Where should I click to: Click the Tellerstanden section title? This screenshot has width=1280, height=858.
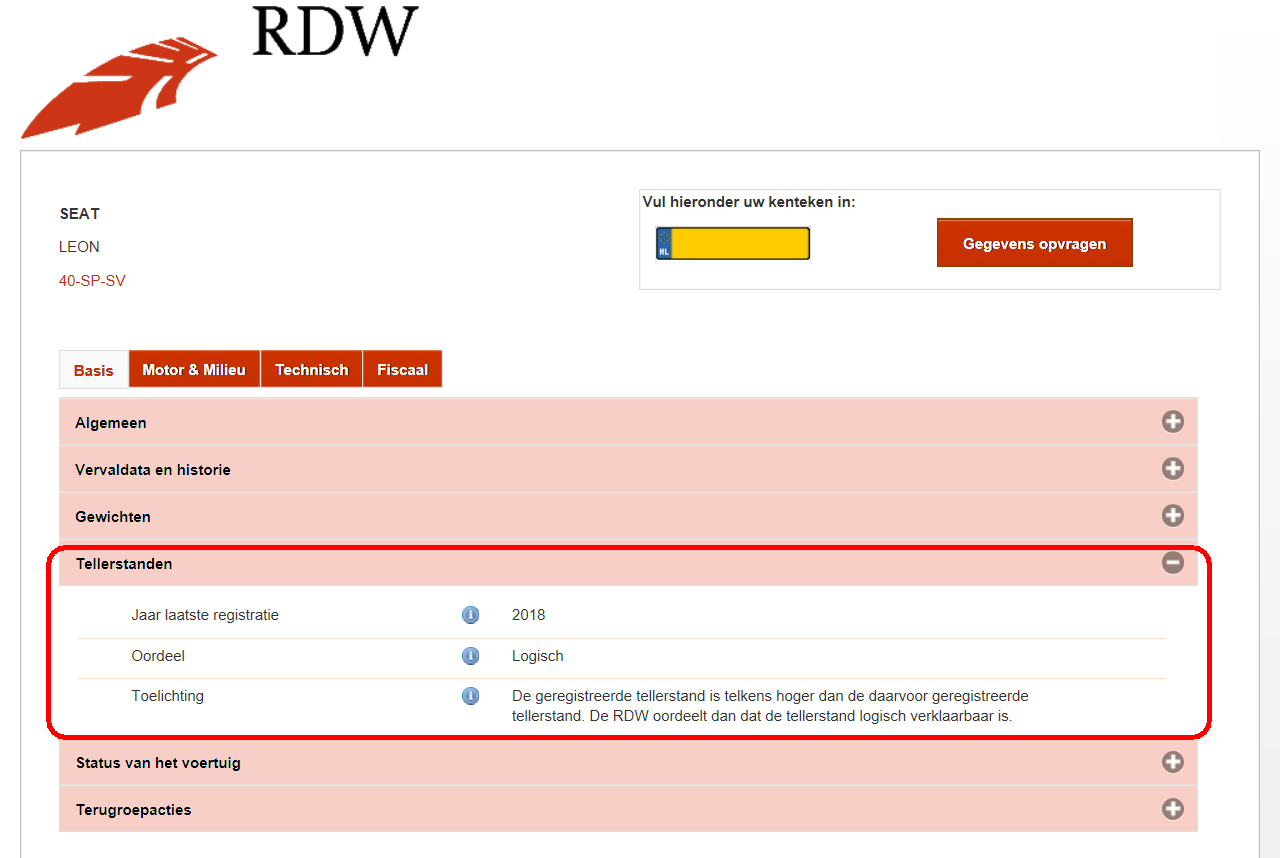click(x=124, y=564)
